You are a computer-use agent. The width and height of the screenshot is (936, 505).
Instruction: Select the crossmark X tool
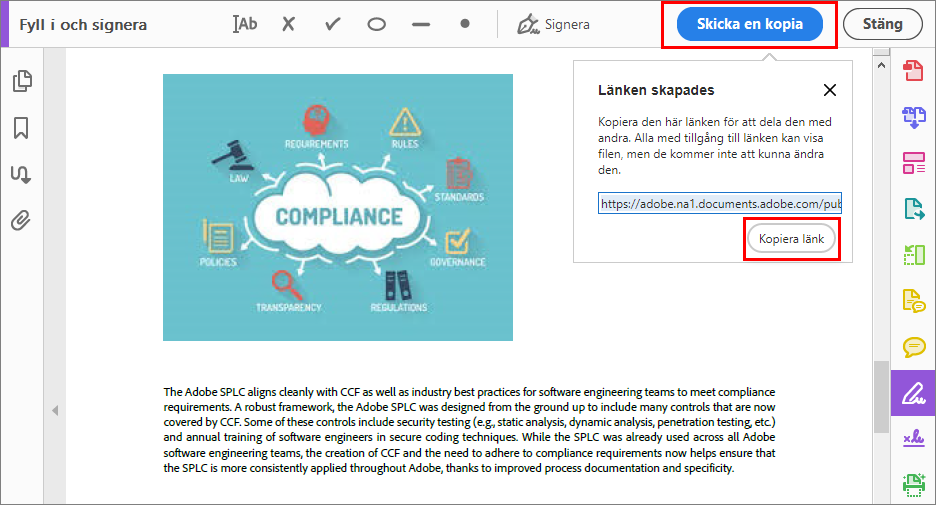click(288, 24)
